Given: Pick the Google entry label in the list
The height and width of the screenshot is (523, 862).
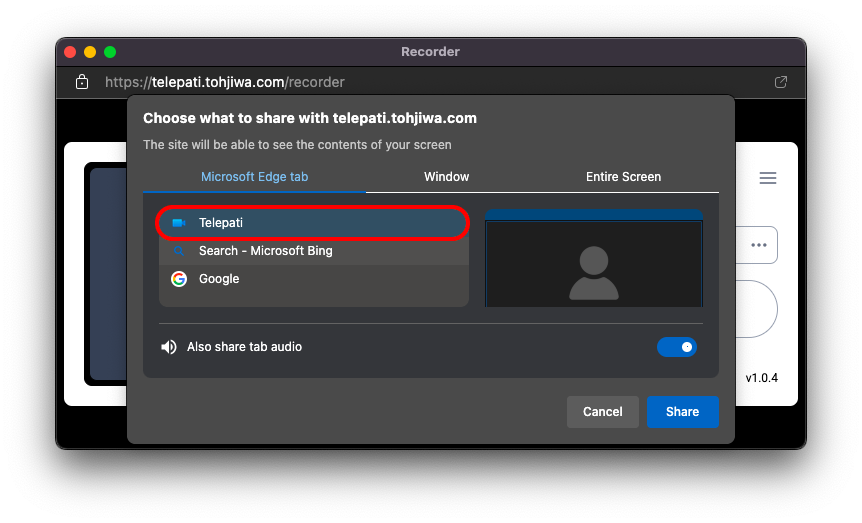Looking at the screenshot, I should click(219, 279).
